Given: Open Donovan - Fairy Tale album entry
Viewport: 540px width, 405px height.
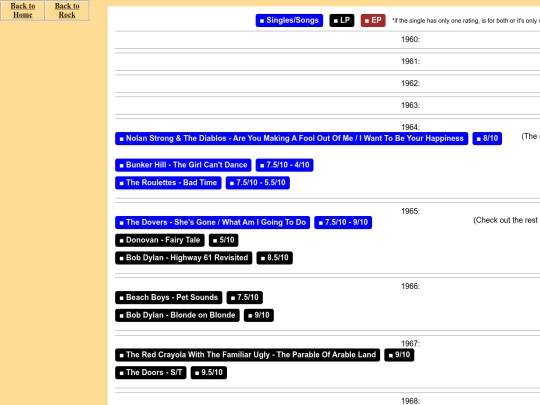Looking at the screenshot, I should (x=160, y=240).
